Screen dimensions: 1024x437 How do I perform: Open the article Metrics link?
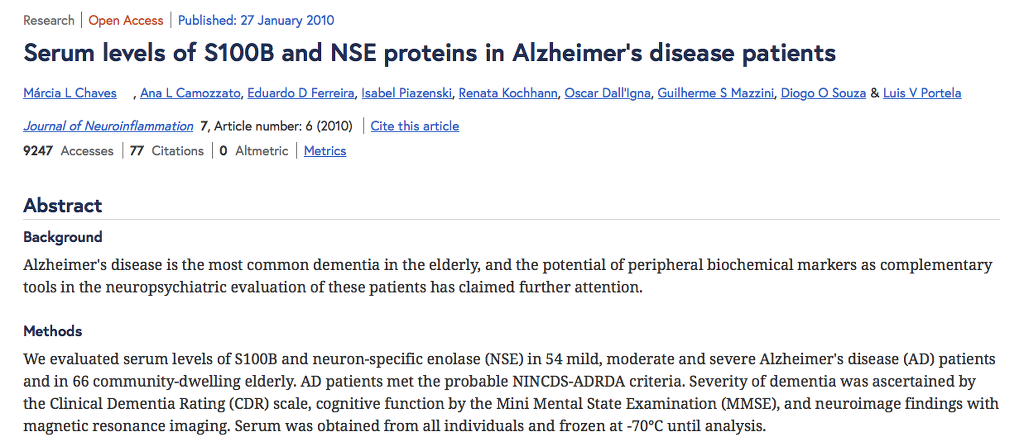pyautogui.click(x=325, y=151)
